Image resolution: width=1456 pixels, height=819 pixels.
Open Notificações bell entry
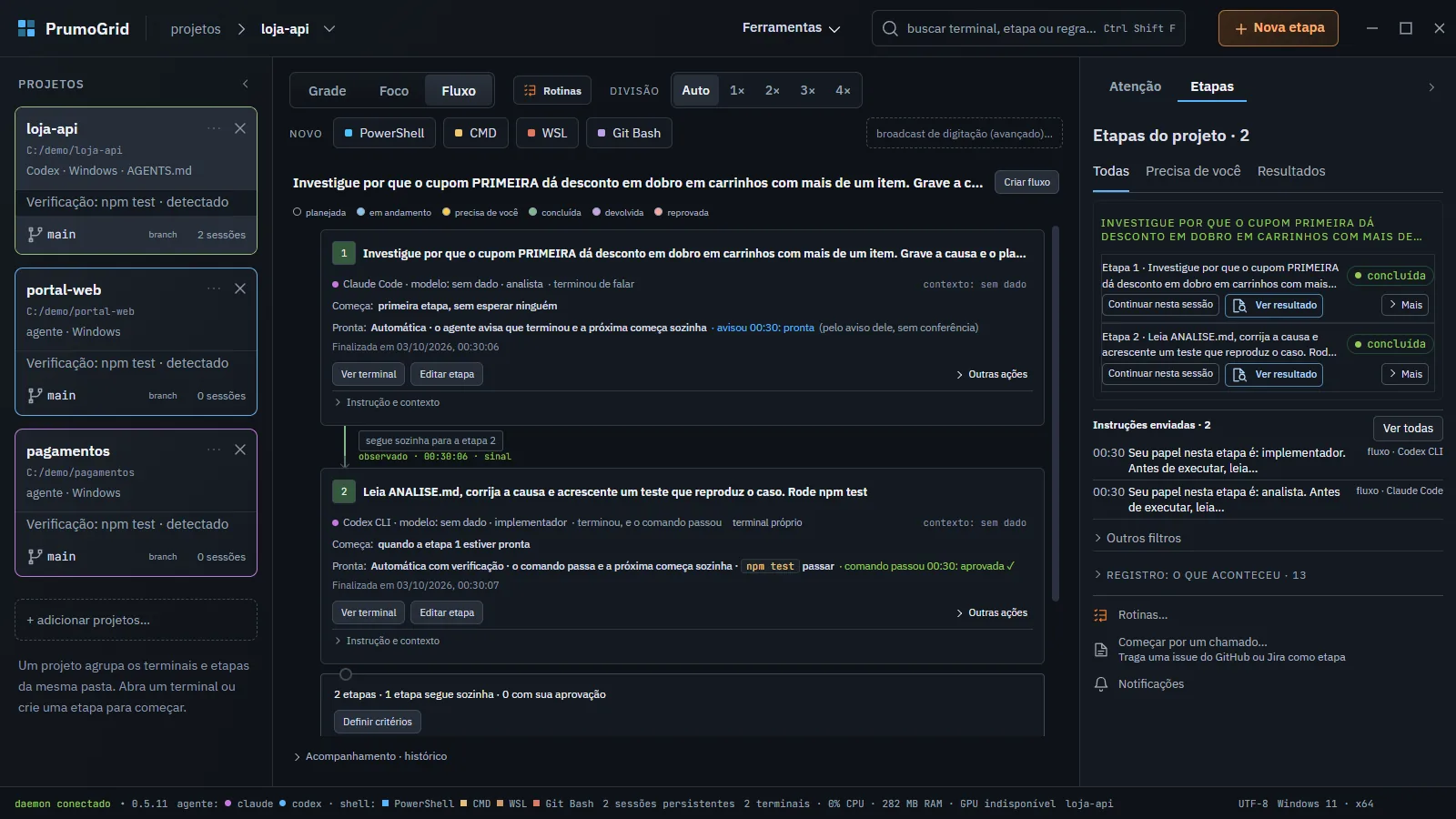1138,684
